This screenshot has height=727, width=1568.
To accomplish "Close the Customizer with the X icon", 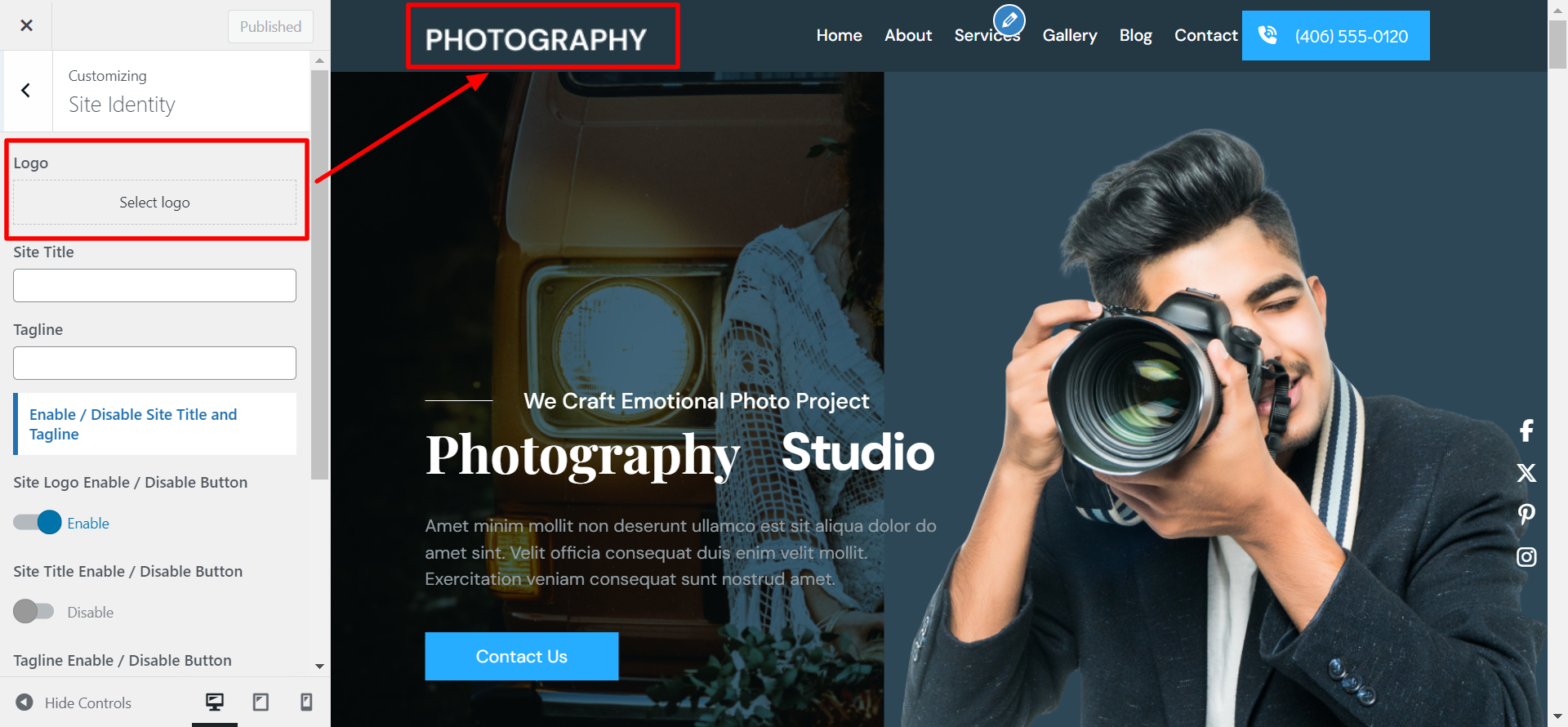I will 26,25.
